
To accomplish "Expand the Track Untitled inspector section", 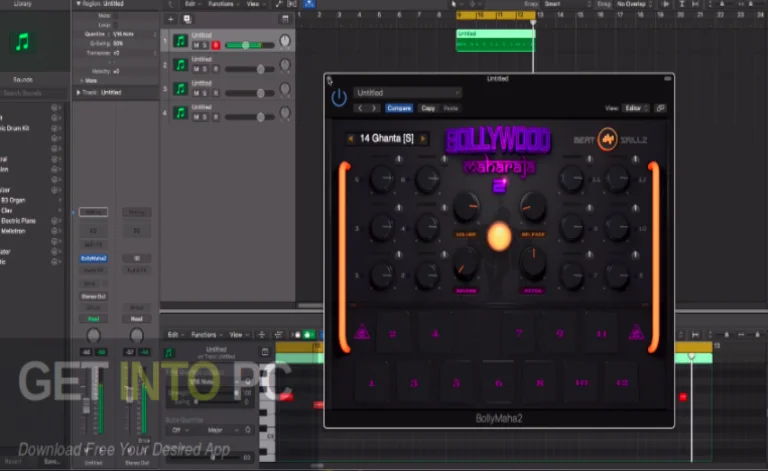I will [x=78, y=93].
